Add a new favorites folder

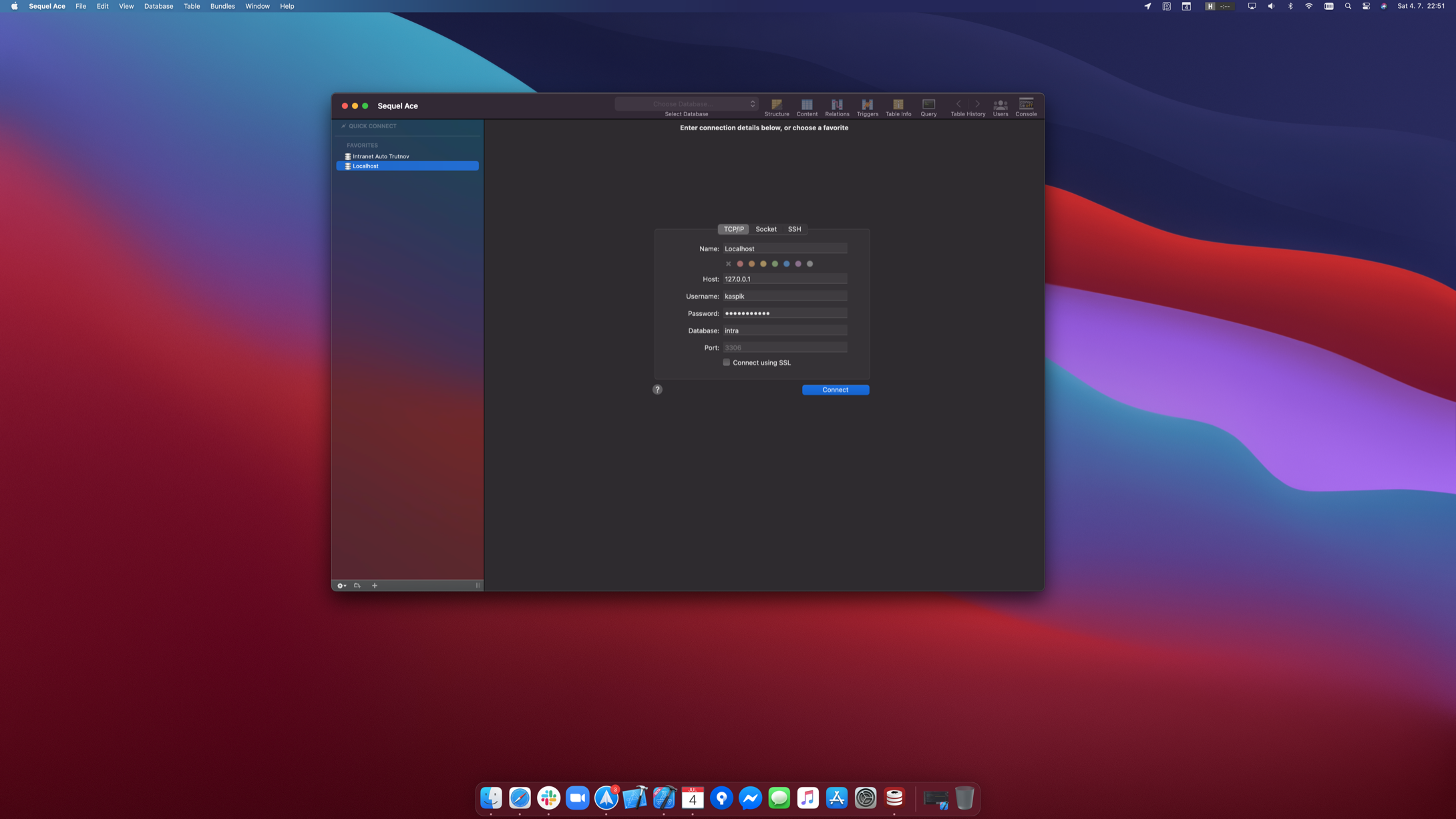(357, 586)
